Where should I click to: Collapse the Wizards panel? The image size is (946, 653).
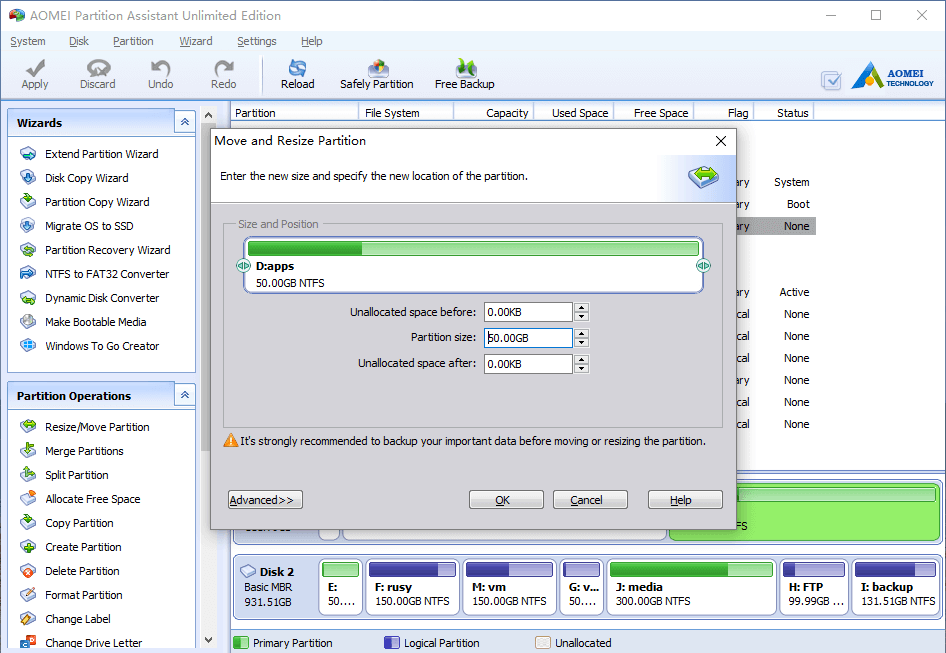pyautogui.click(x=185, y=122)
